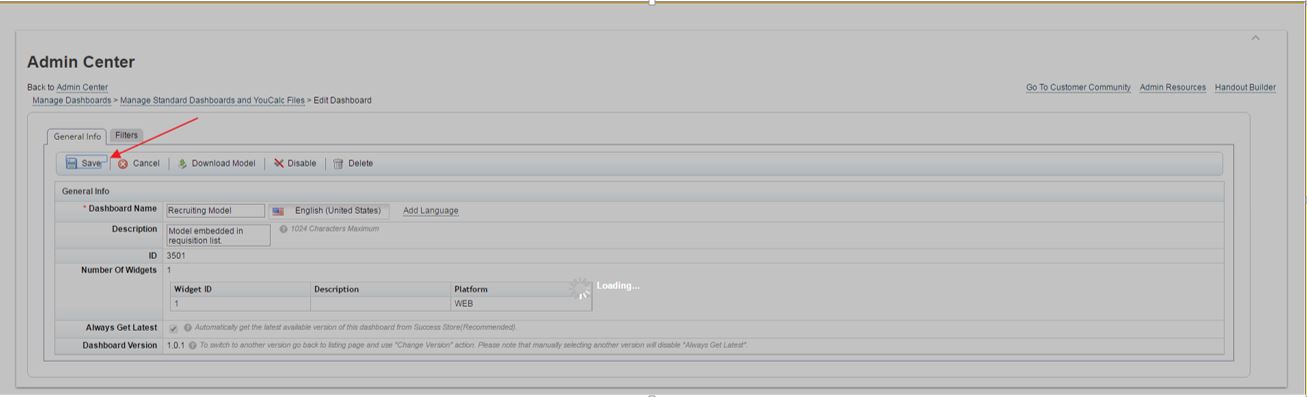Click the help icon next to Always Get Latest
The height and width of the screenshot is (397, 1307).
tap(188, 327)
